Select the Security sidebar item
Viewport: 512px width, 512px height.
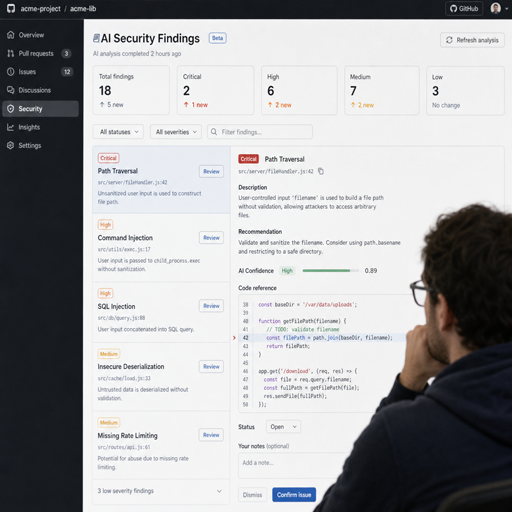click(40, 109)
